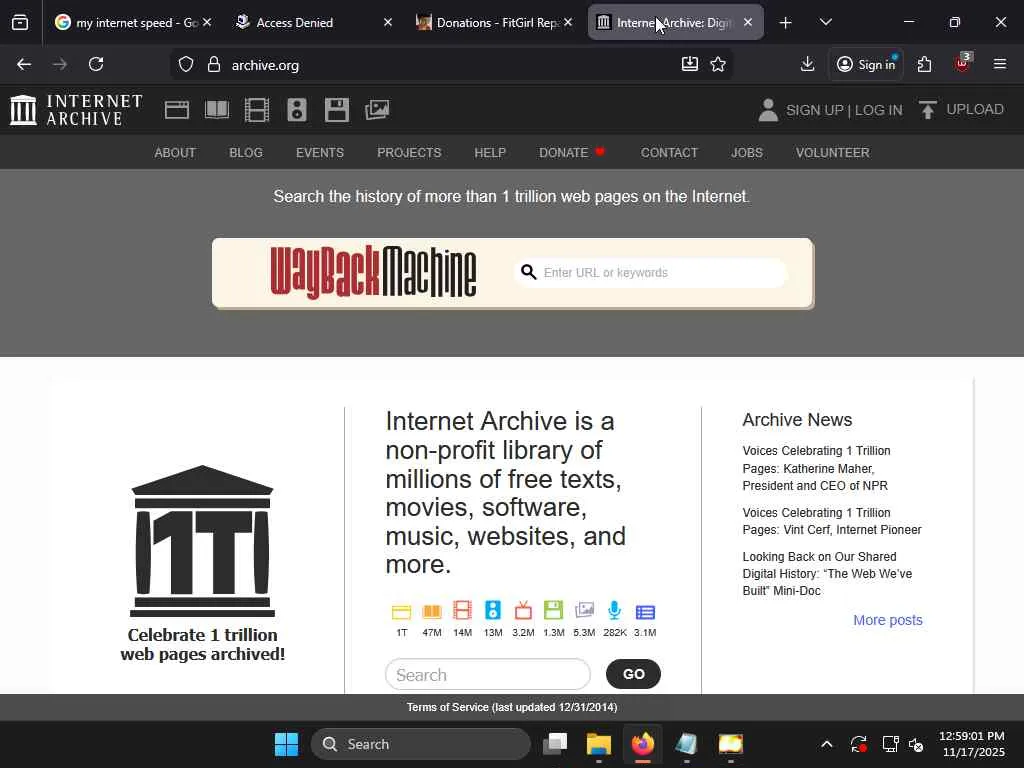Open the extensions puzzle icon
1024x768 pixels.
click(924, 64)
